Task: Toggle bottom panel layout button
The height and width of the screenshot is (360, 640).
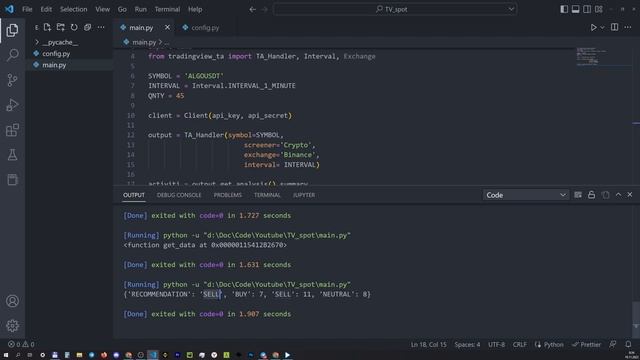Action: tap(575, 9)
